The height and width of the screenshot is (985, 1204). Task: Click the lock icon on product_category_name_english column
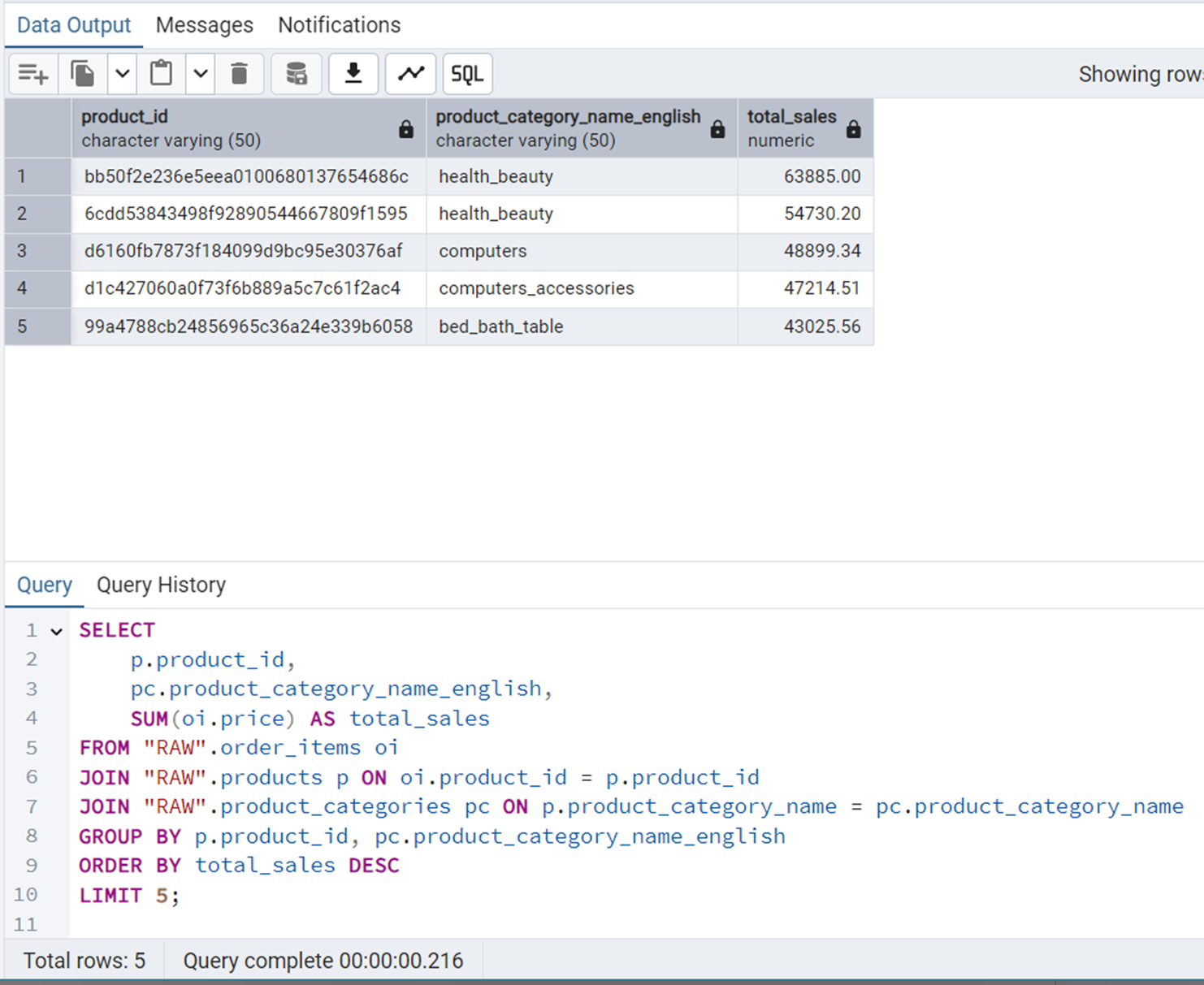[717, 129]
